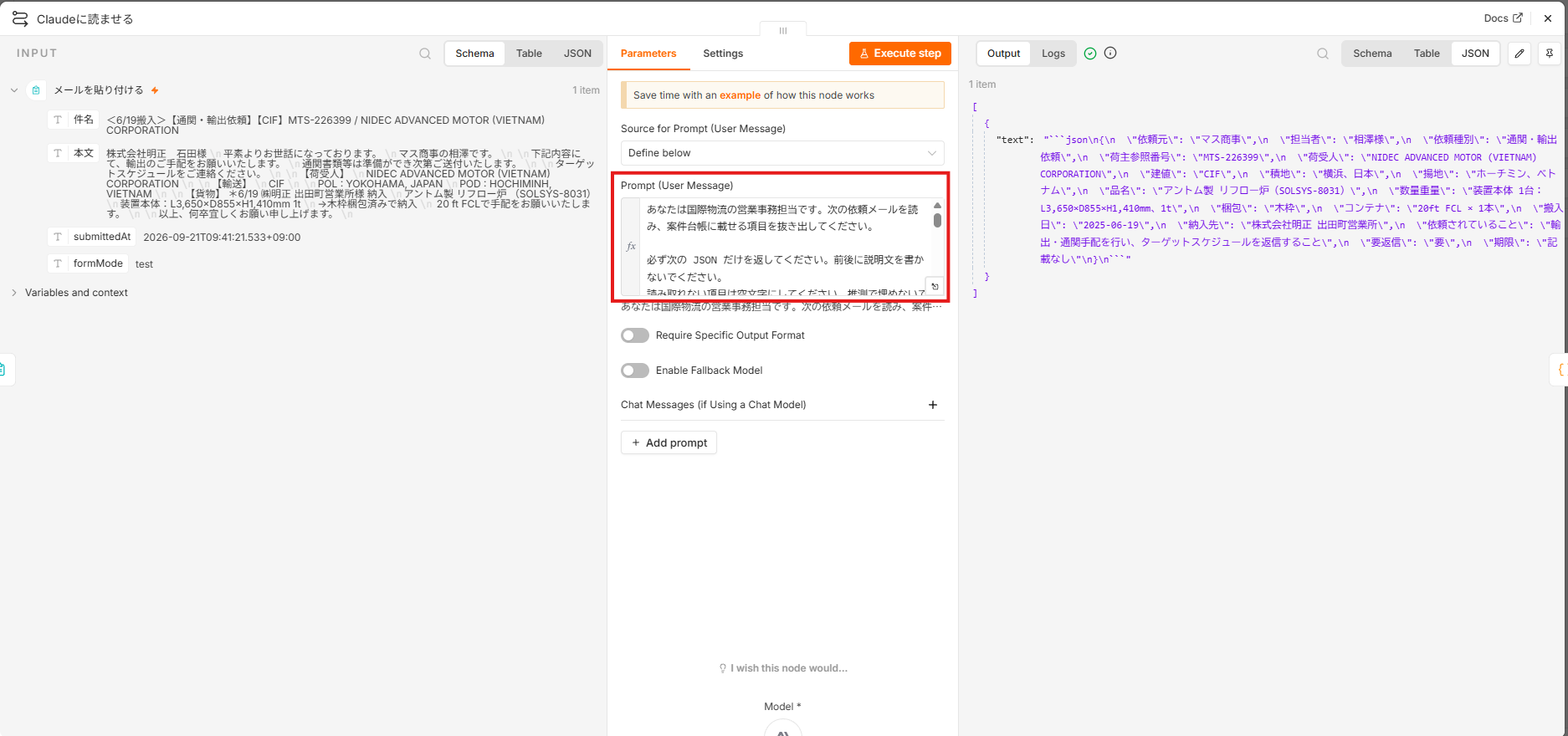
Task: Click I wish this node would... link
Action: click(x=783, y=668)
